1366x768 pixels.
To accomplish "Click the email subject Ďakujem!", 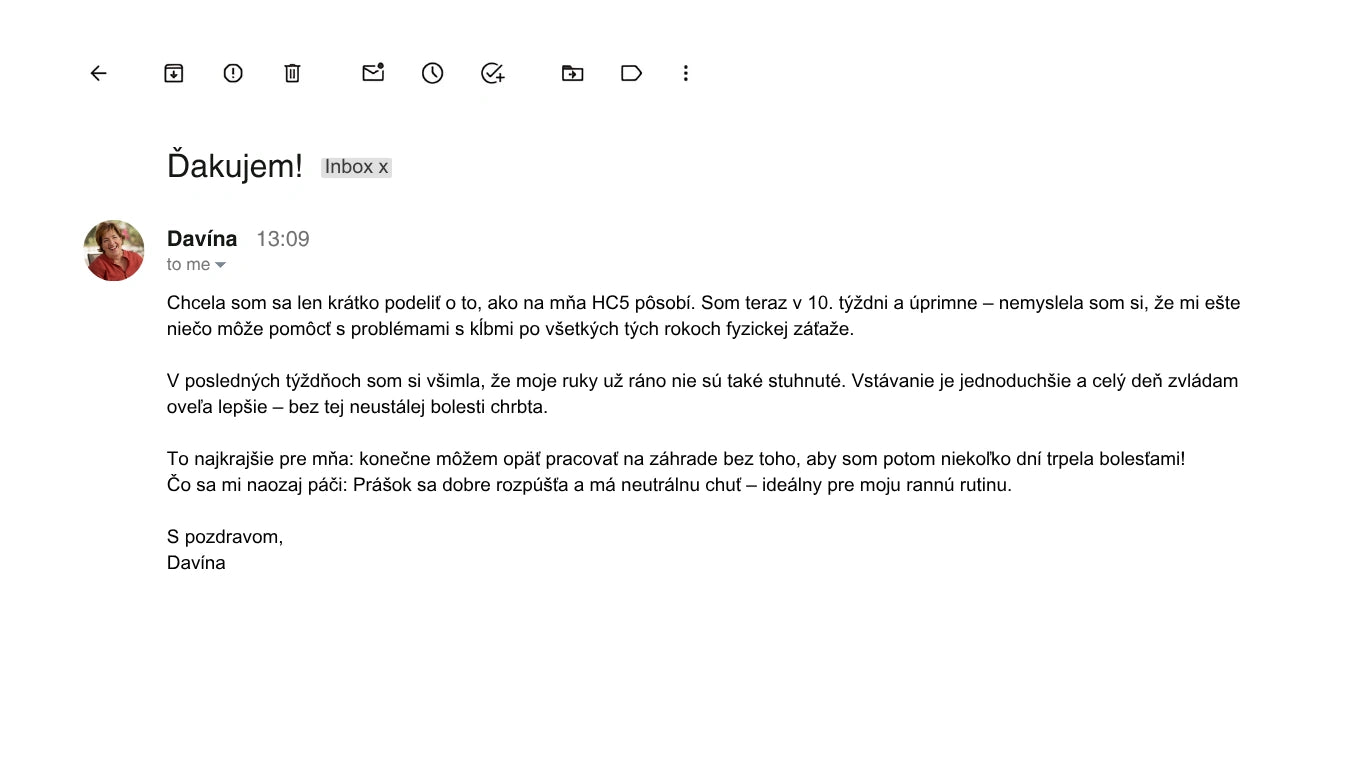I will tap(234, 166).
